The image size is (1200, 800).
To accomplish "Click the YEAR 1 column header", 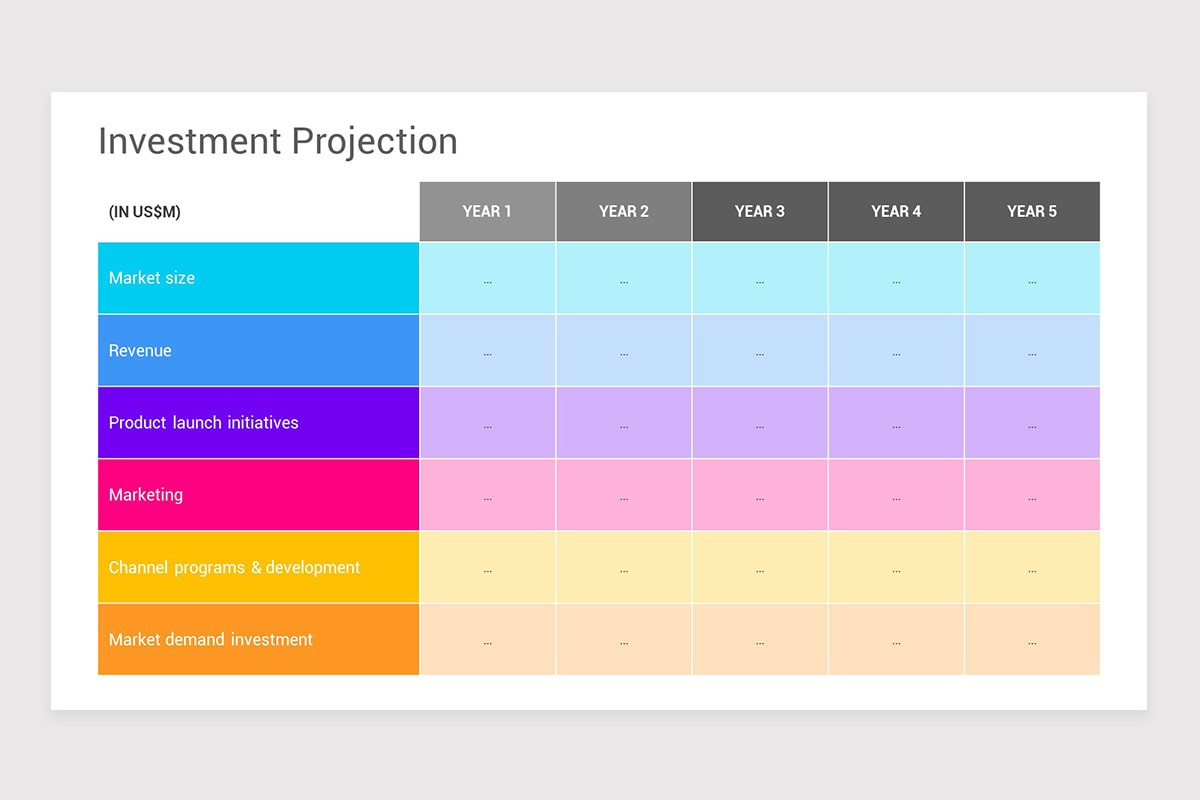I will click(487, 211).
